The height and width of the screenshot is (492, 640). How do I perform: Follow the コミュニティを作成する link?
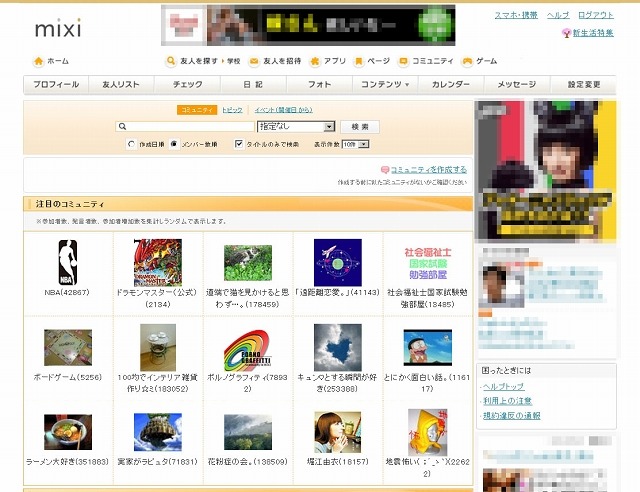click(429, 169)
